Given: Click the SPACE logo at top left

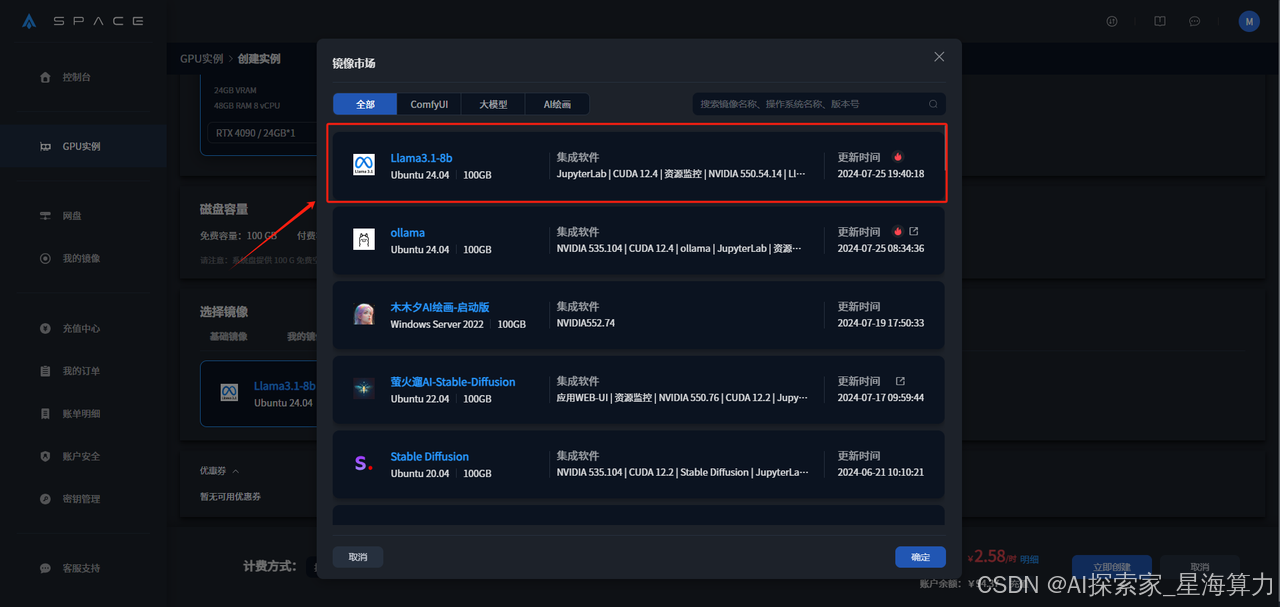Looking at the screenshot, I should pyautogui.click(x=83, y=21).
